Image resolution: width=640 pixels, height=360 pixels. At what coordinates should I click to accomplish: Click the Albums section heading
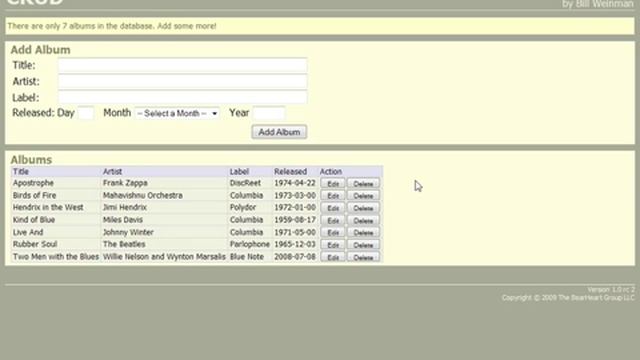(31, 160)
